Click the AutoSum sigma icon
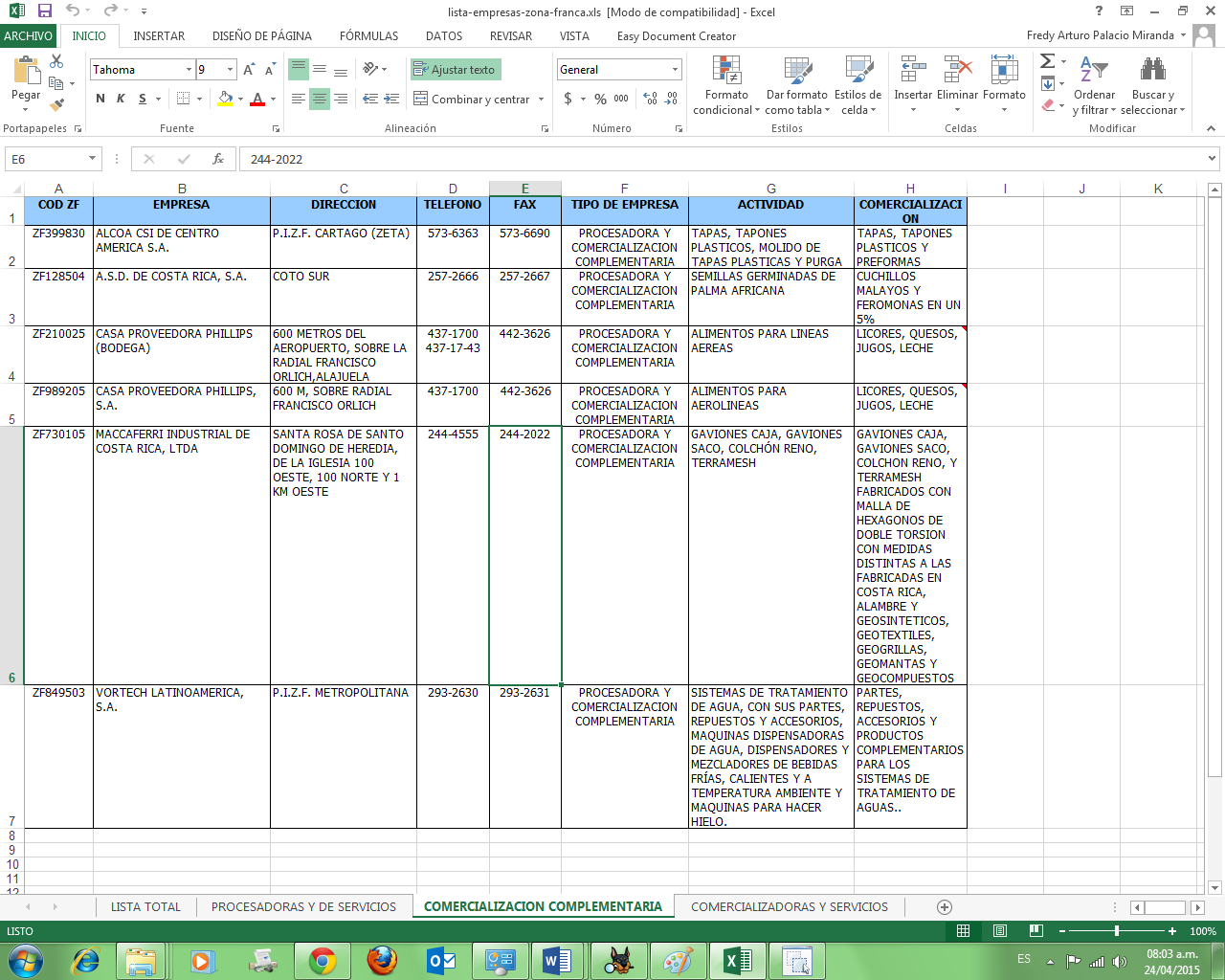1225x980 pixels. [x=1048, y=61]
